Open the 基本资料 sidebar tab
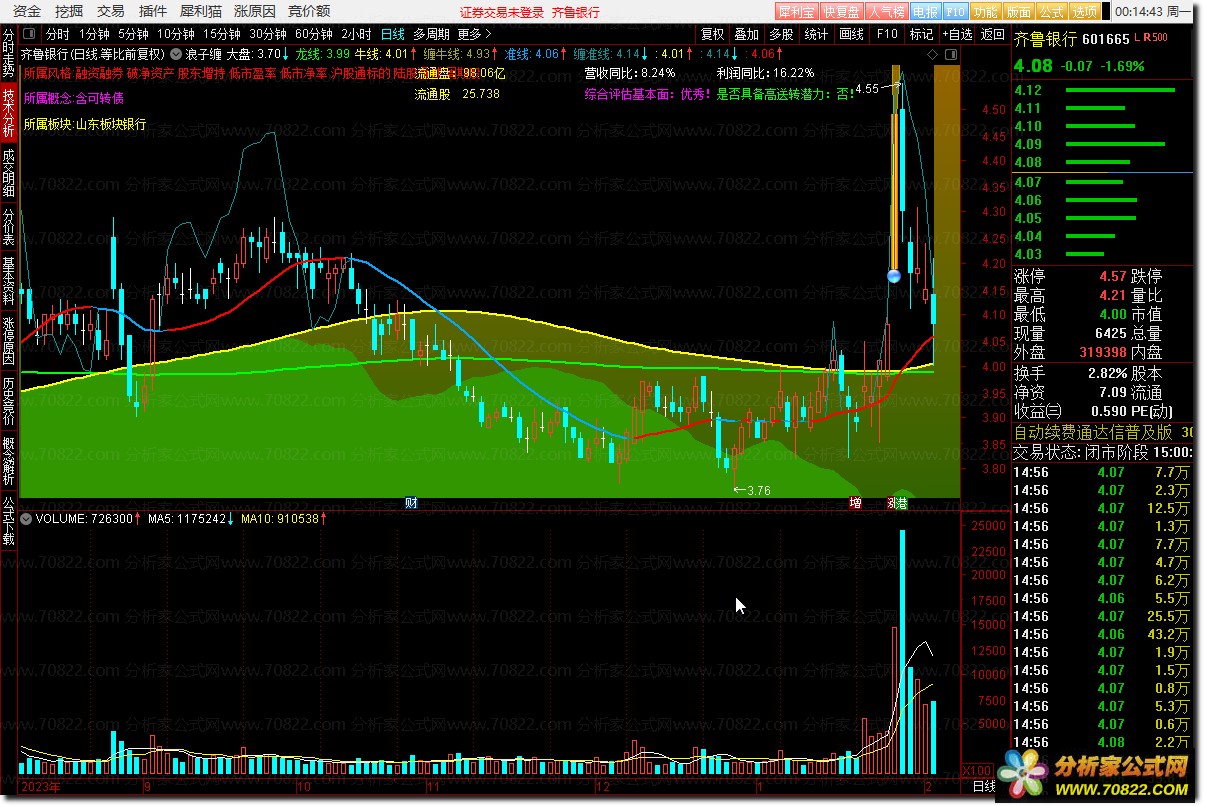This screenshot has height=806, width=1205. tap(9, 281)
